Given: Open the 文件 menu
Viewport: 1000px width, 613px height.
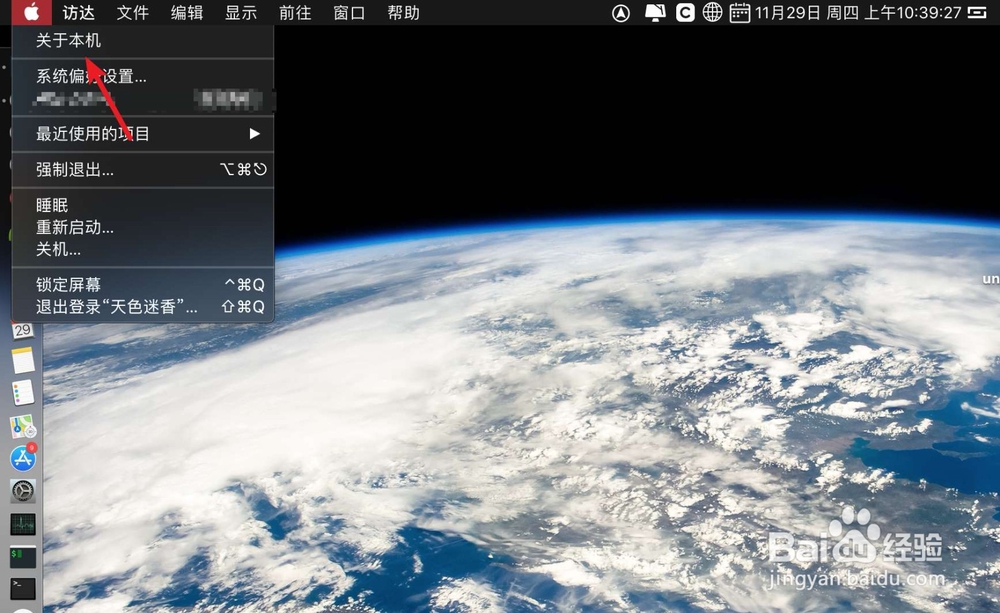Looking at the screenshot, I should tap(133, 13).
